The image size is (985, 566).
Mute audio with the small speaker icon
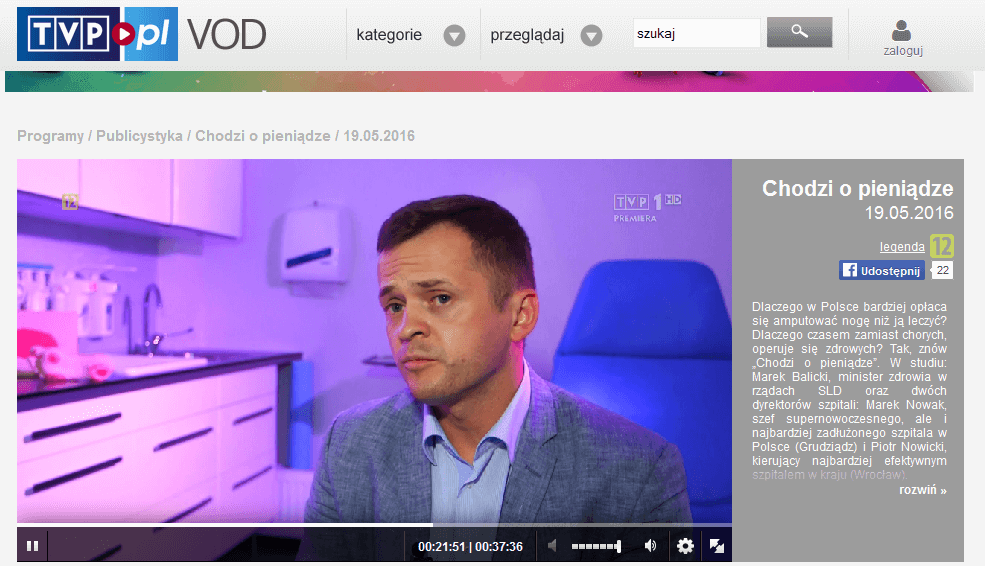click(x=552, y=545)
